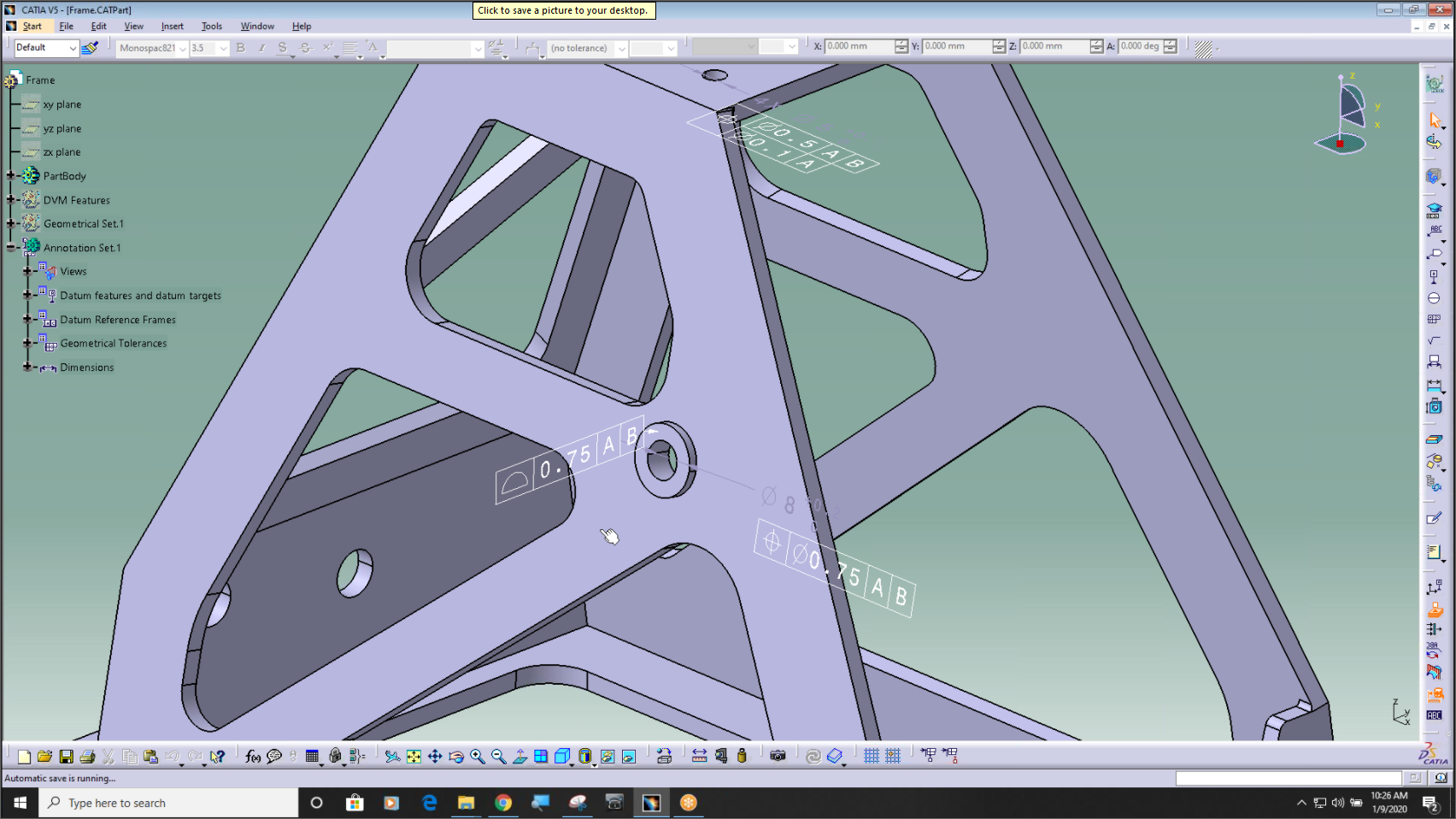Open the (no tolerance) dropdown
The height and width of the screenshot is (819, 1456).
point(623,49)
